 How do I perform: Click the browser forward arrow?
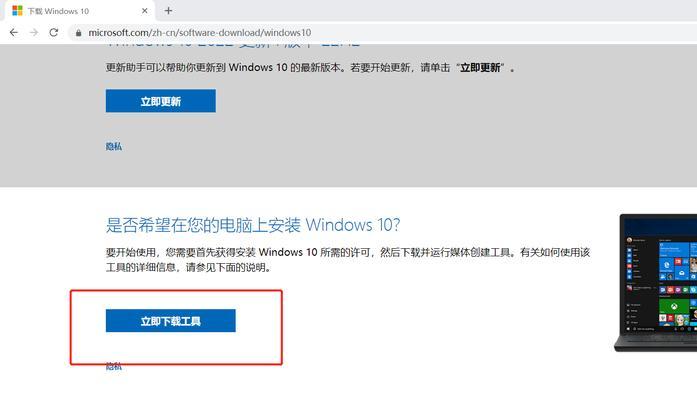tap(34, 32)
